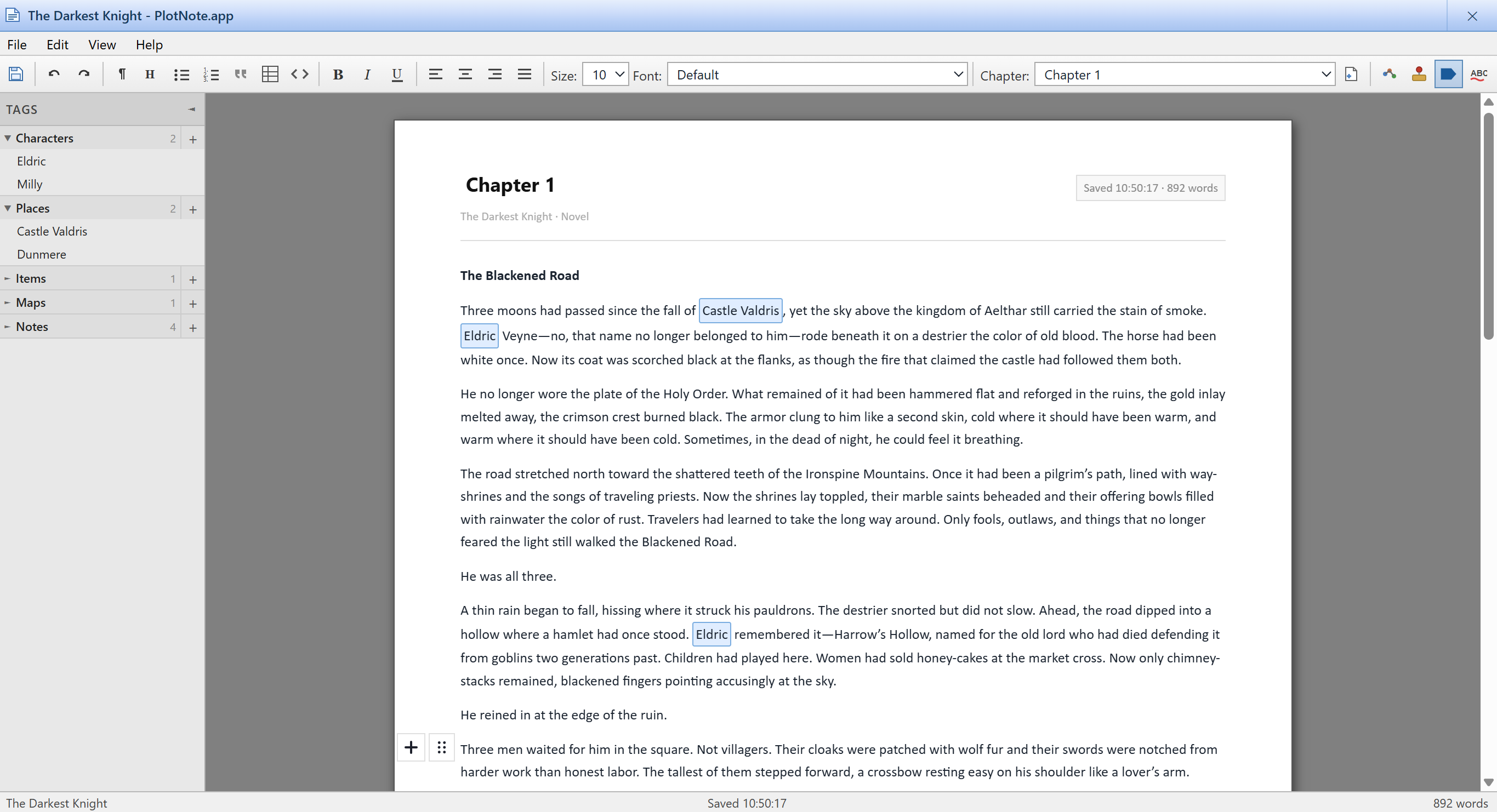The width and height of the screenshot is (1497, 812).
Task: Collapse the Places tag group
Action: (8, 208)
